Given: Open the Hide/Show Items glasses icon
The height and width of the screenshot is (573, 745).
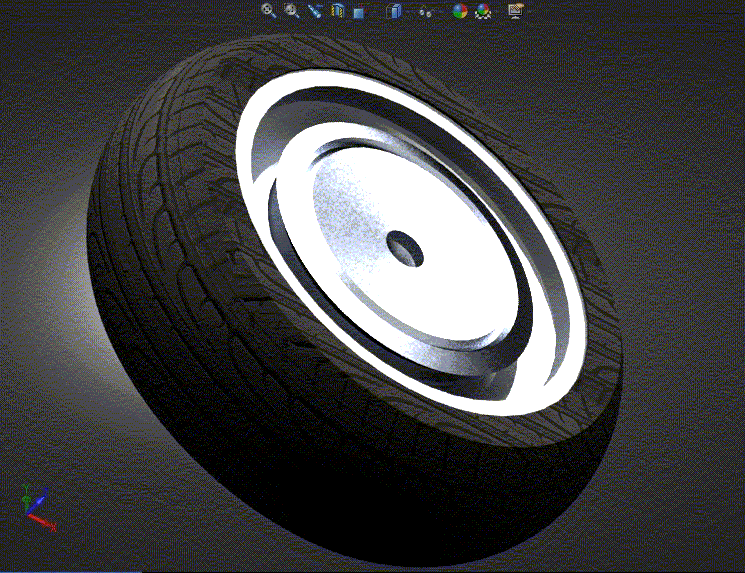Looking at the screenshot, I should 425,11.
